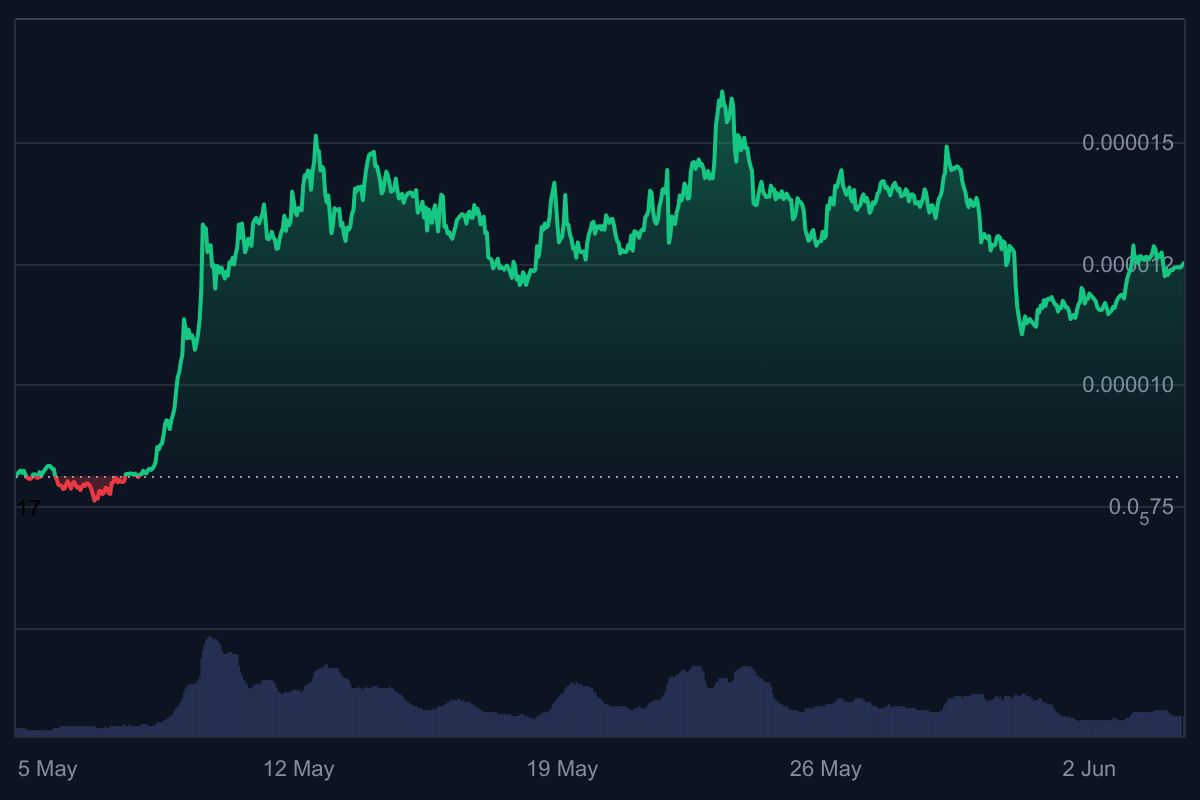Click the tallest volume bar spike near 9 May
Image resolution: width=1200 pixels, height=800 pixels.
tap(210, 686)
